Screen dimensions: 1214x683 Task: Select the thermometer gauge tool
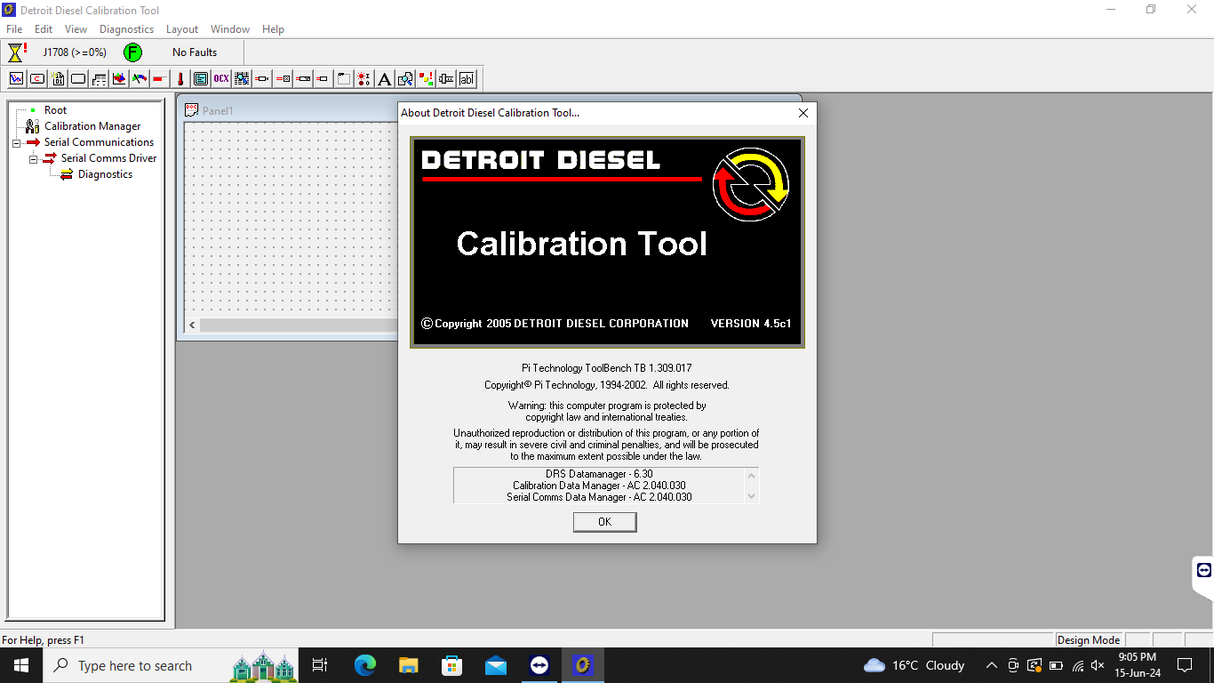[180, 78]
